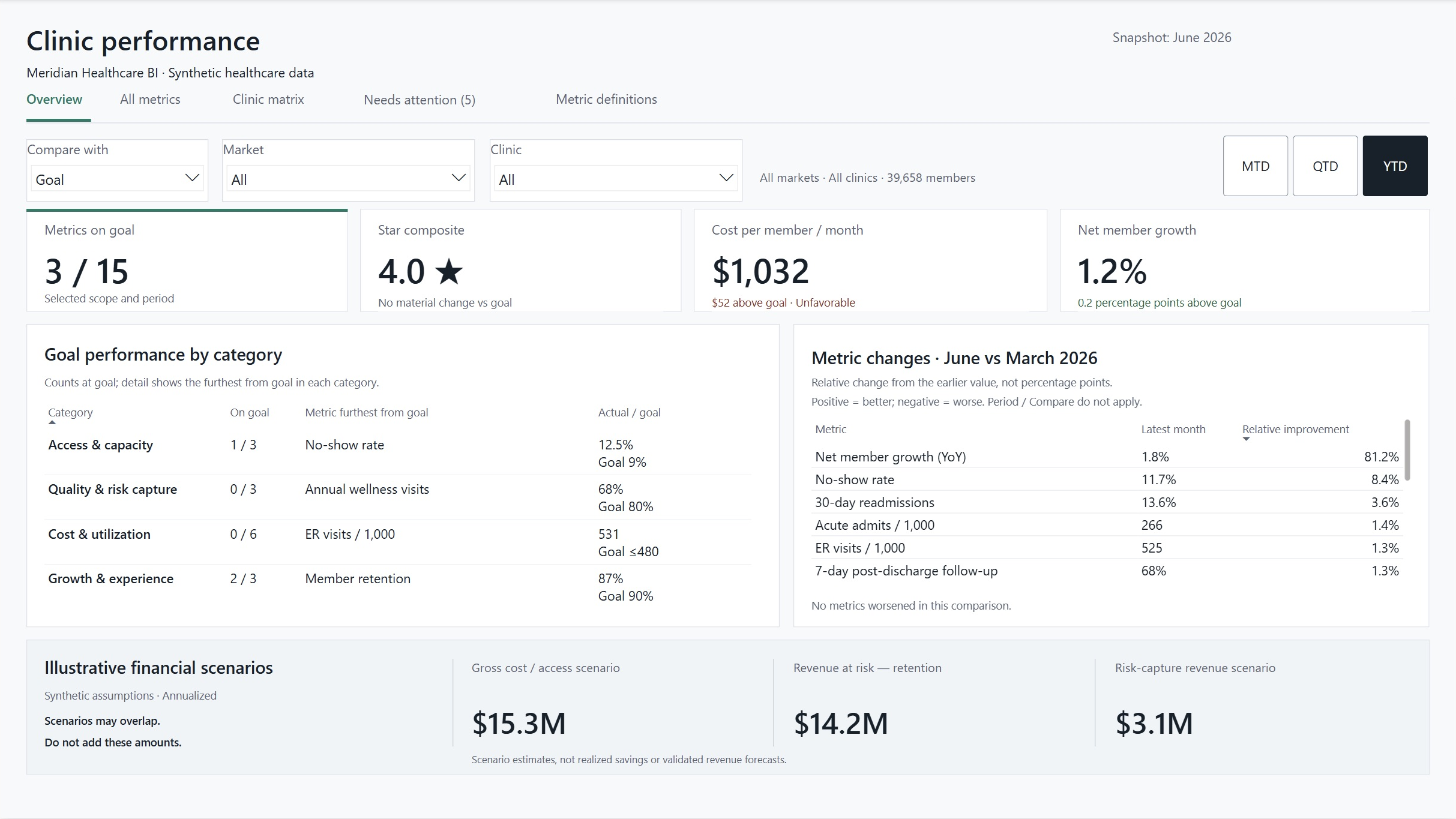This screenshot has height=819, width=1456.
Task: Click the $15.3M gross cost scenario value
Action: 519,724
